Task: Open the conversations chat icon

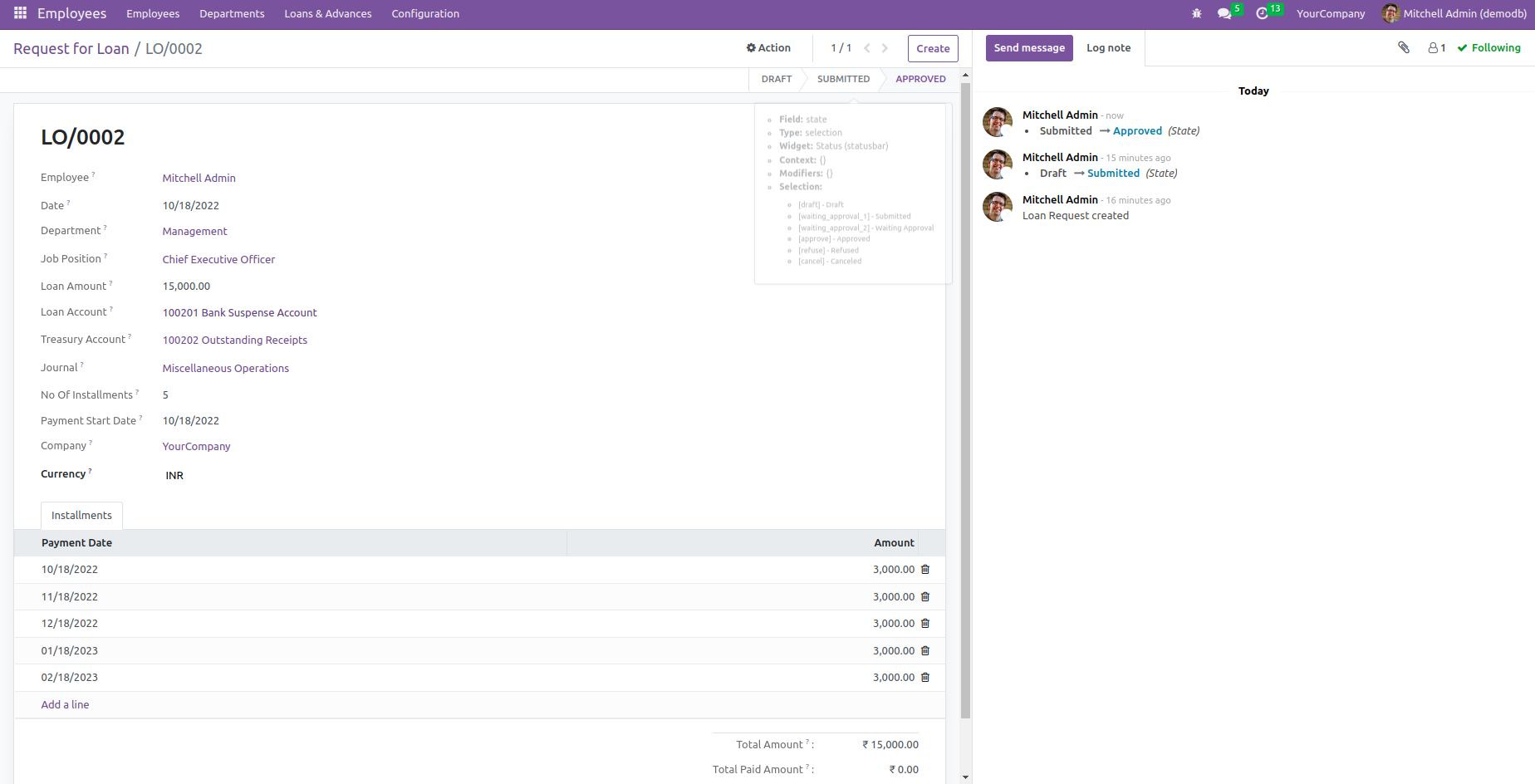Action: point(1224,13)
